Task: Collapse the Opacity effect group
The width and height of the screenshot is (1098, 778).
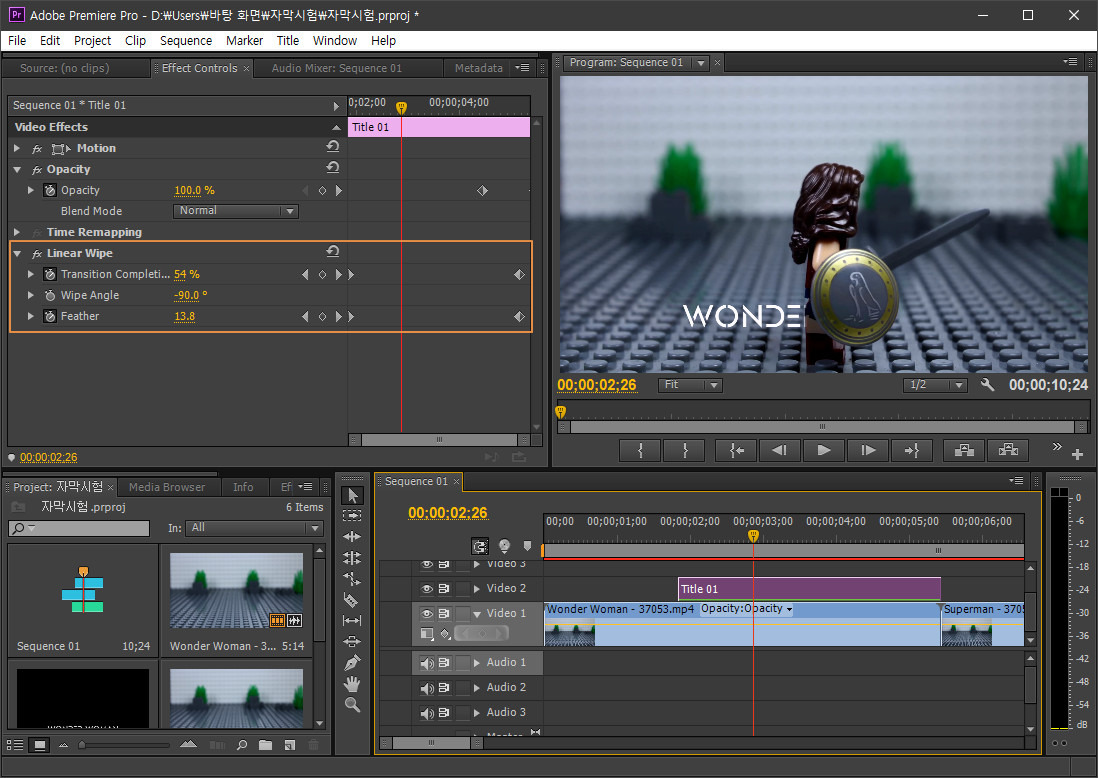Action: (x=18, y=169)
